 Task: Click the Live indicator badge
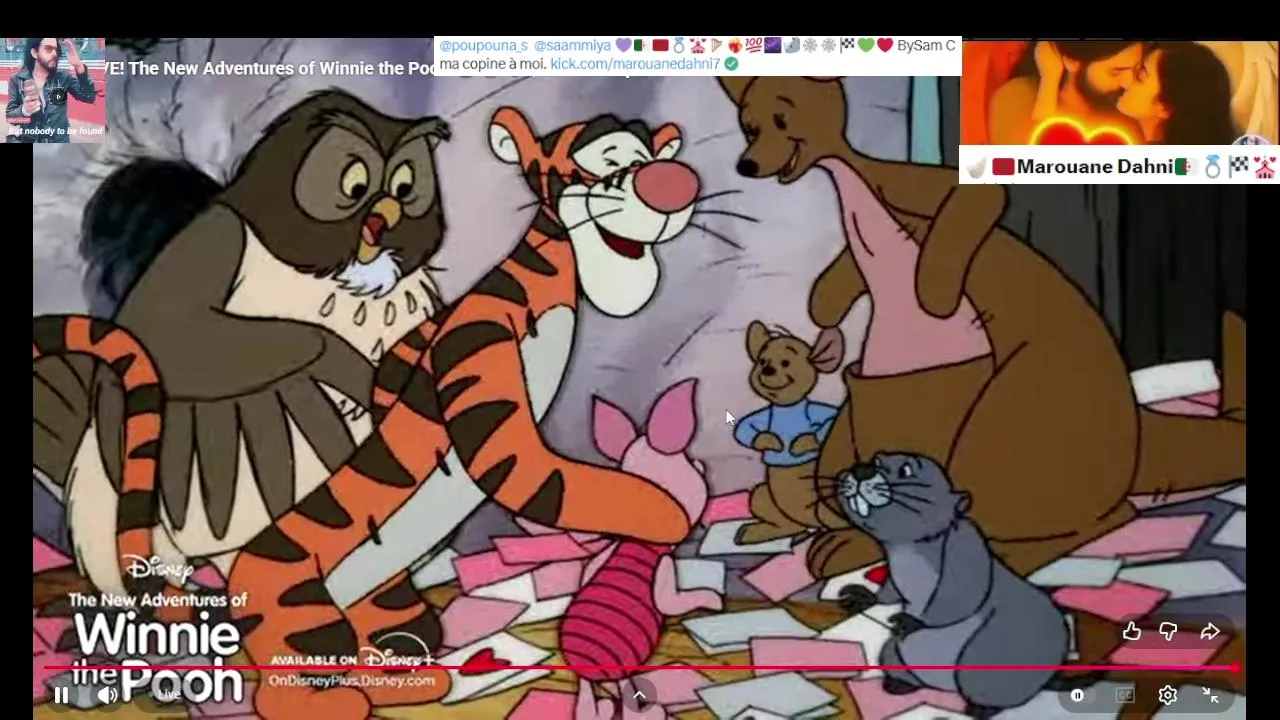click(169, 694)
